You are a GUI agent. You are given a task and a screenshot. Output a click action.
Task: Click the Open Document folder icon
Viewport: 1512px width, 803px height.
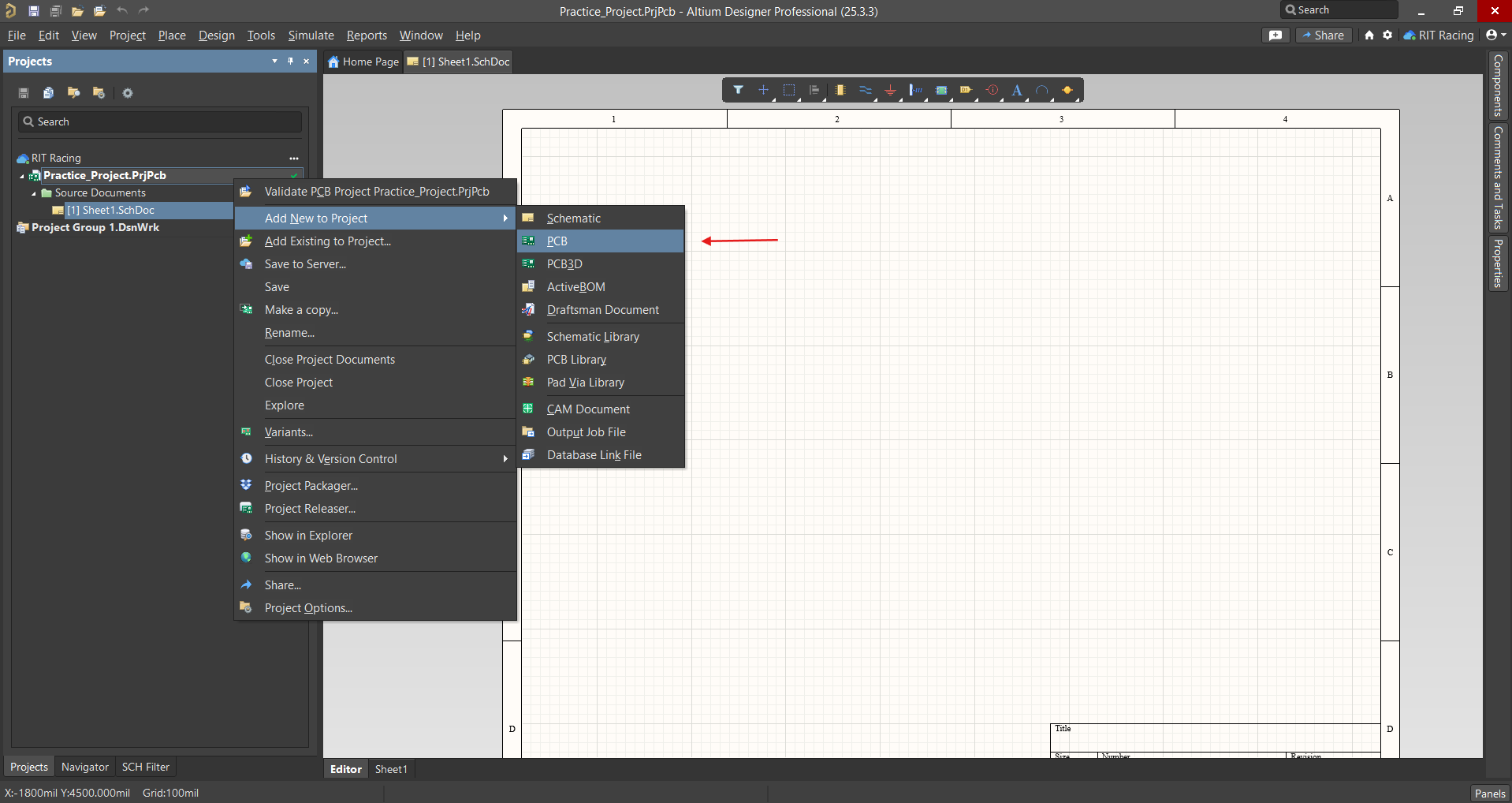77,11
